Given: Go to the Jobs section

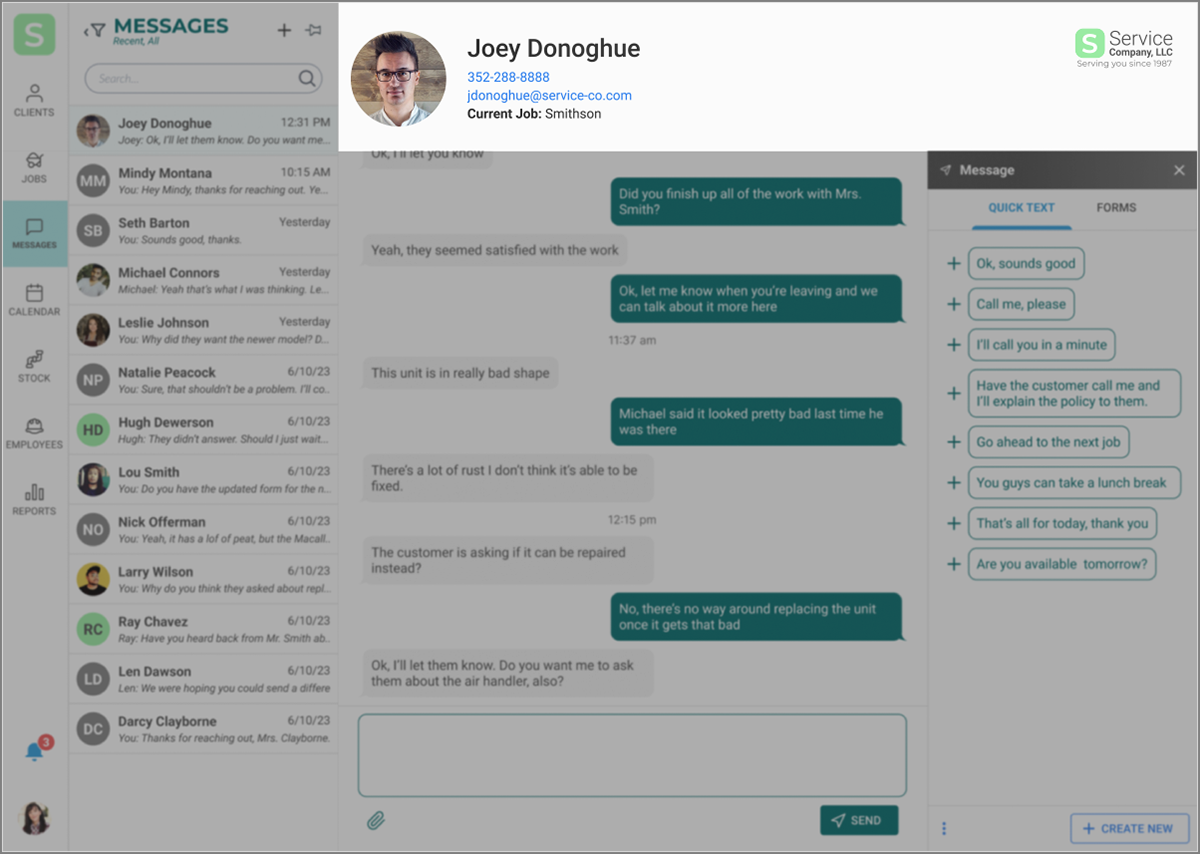Looking at the screenshot, I should [x=34, y=167].
